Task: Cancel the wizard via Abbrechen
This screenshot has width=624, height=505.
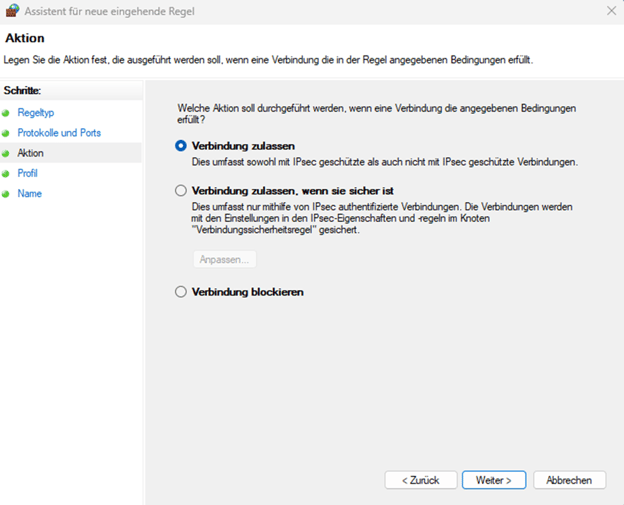Action: pyautogui.click(x=569, y=480)
